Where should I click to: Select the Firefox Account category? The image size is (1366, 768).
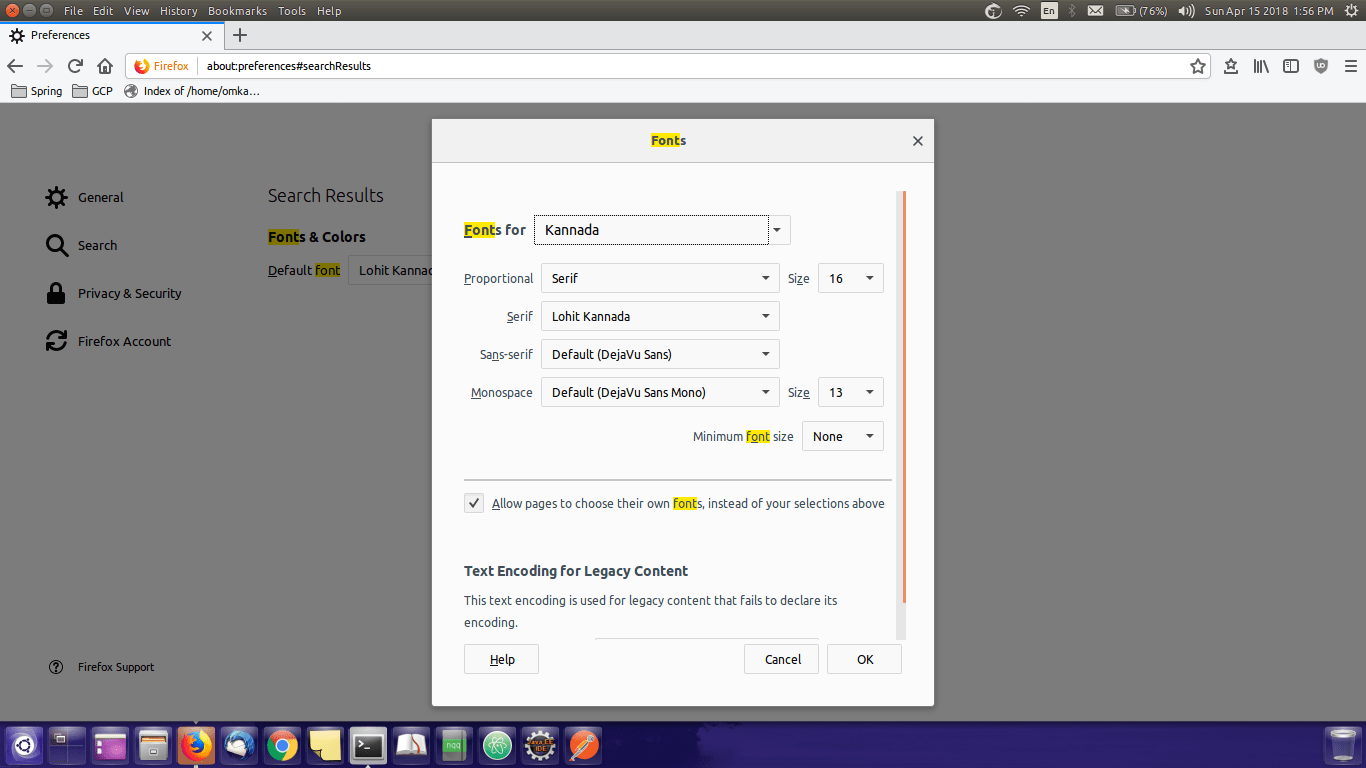(x=108, y=341)
